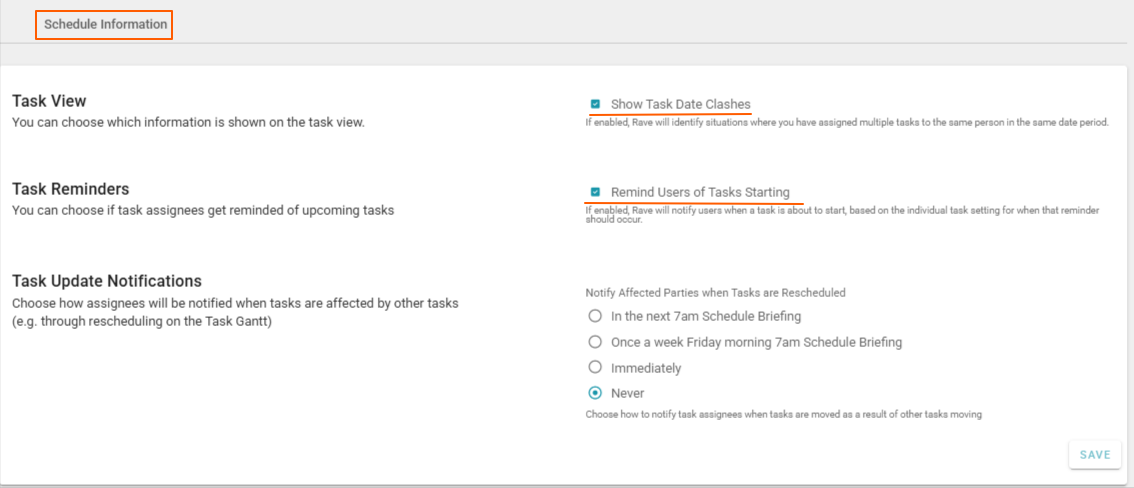1134x488 pixels.
Task: Select the In the next 7am Schedule Briefing radio button
Action: pyautogui.click(x=594, y=316)
